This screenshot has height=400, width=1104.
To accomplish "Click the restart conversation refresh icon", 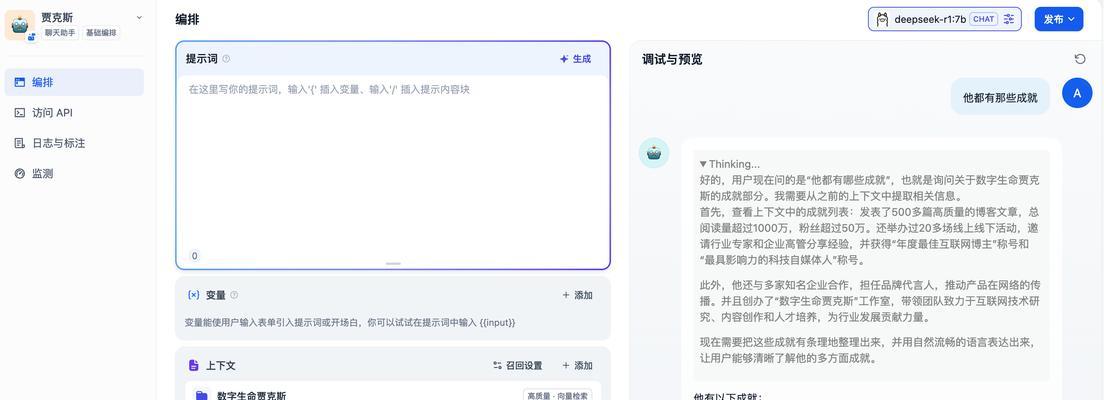I will tap(1080, 59).
